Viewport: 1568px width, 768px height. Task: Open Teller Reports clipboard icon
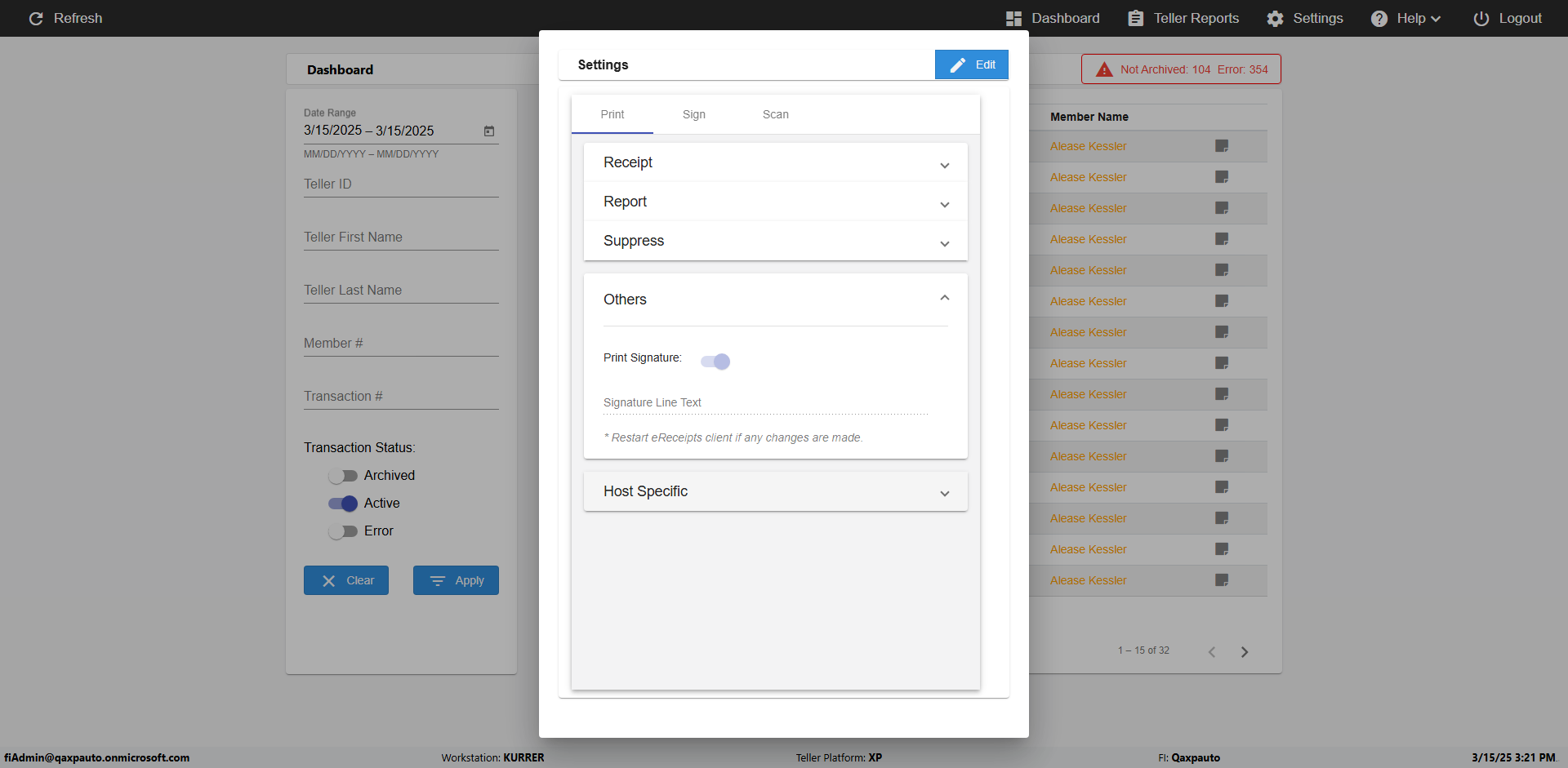(x=1135, y=18)
